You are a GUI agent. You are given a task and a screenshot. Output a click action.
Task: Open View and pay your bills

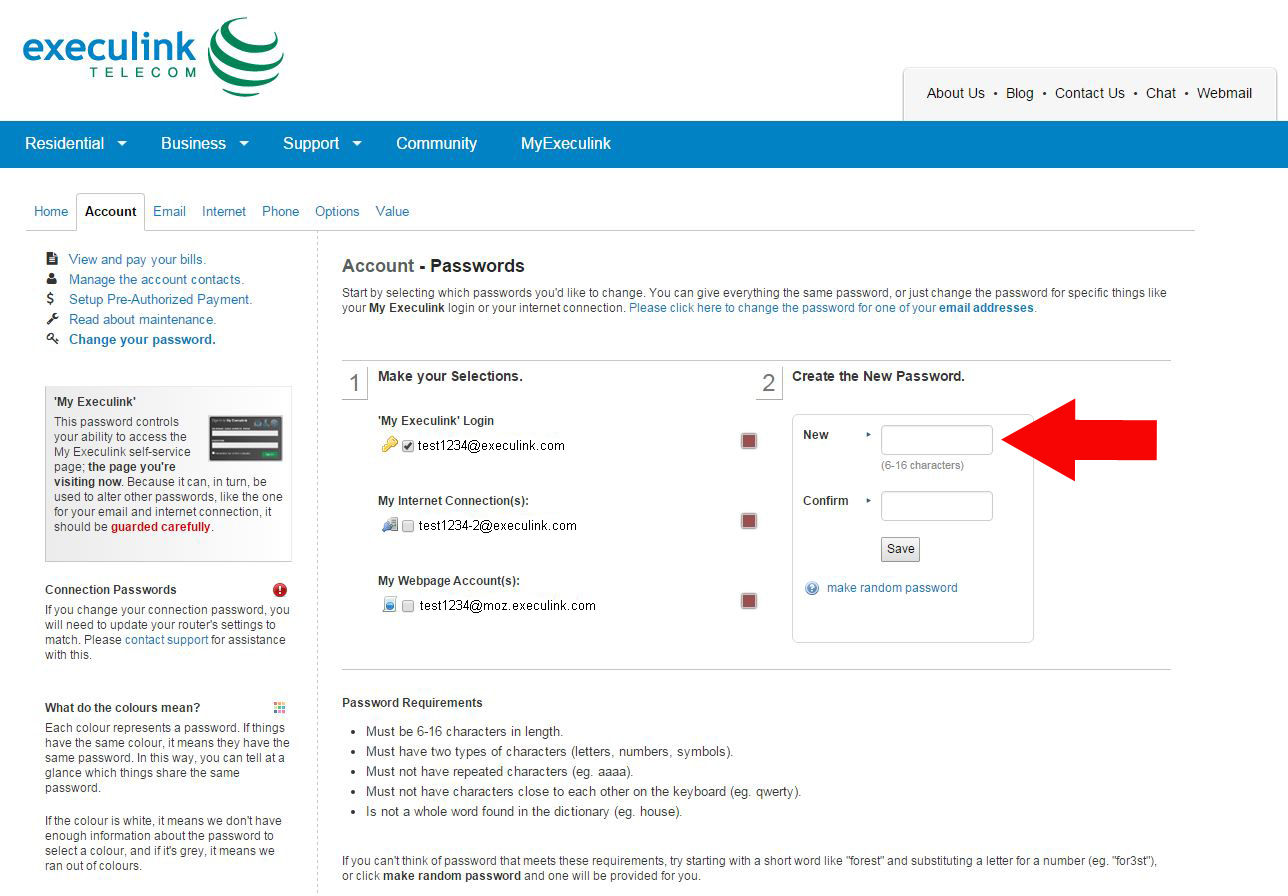point(137,259)
